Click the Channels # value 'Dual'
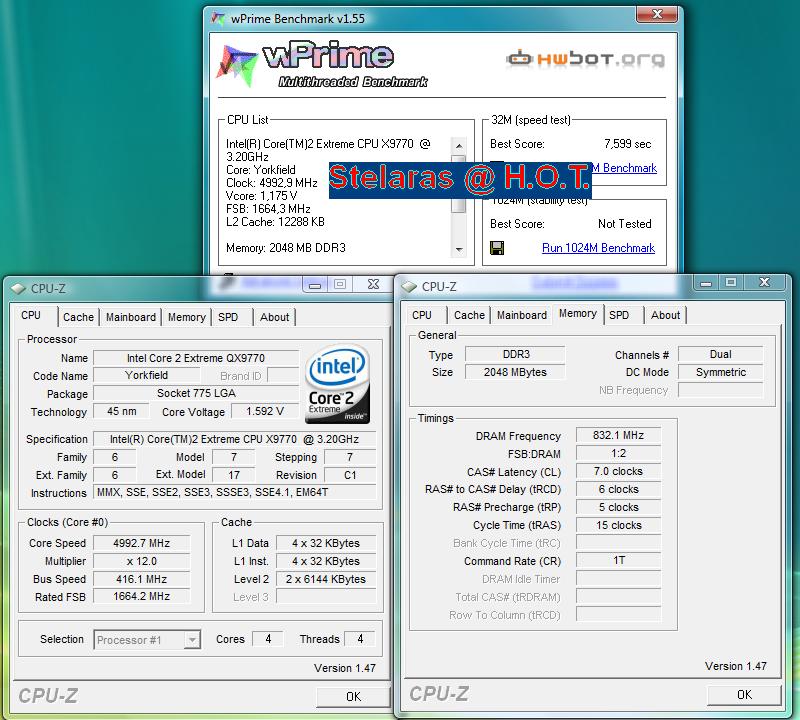The width and height of the screenshot is (800, 720). coord(720,354)
